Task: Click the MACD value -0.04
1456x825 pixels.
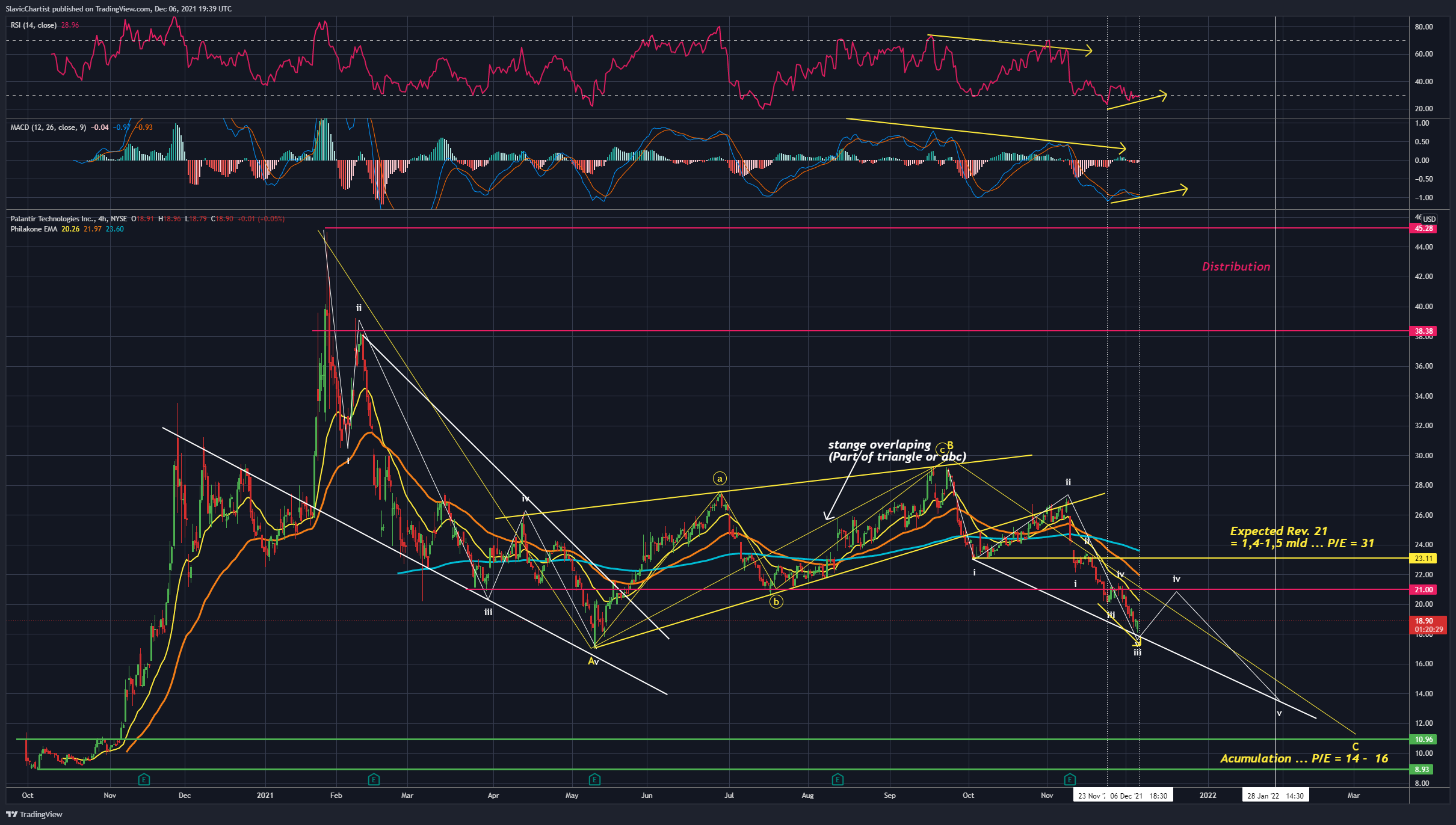Action: [100, 127]
